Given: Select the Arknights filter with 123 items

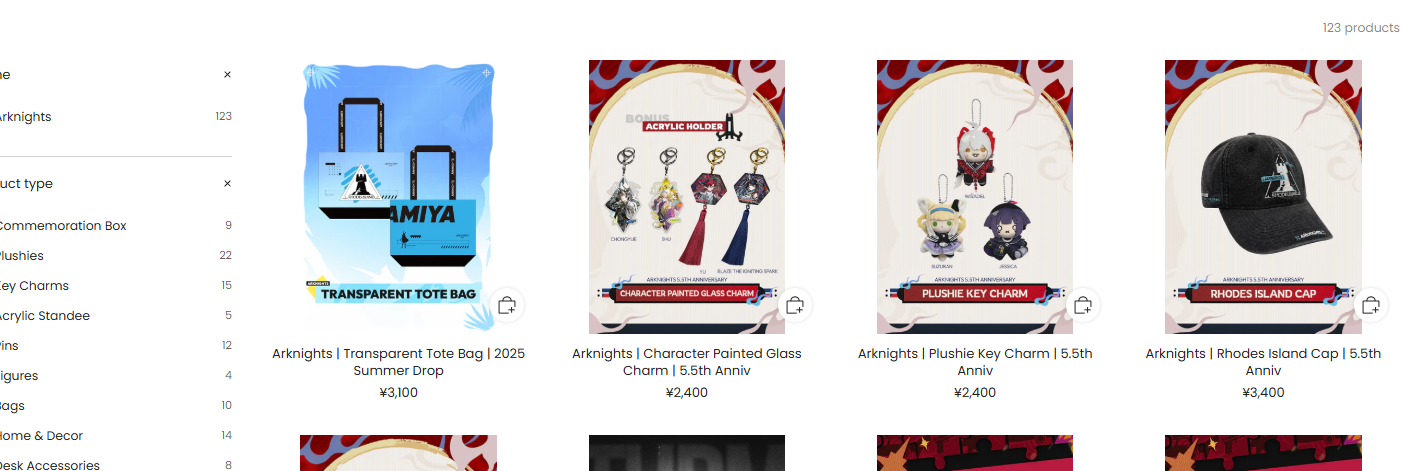Looking at the screenshot, I should coord(116,117).
